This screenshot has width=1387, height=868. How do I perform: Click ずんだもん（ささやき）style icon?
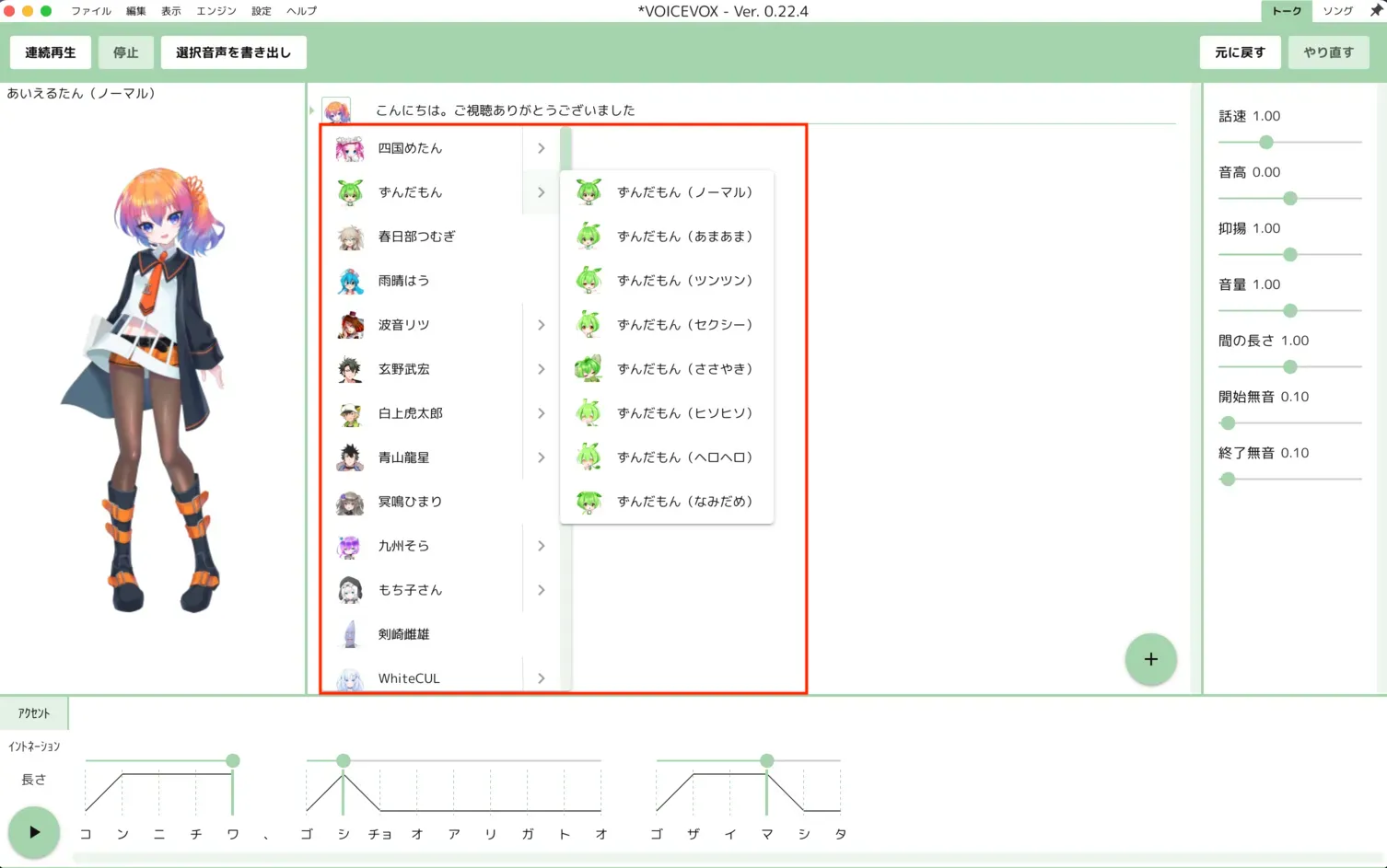589,369
